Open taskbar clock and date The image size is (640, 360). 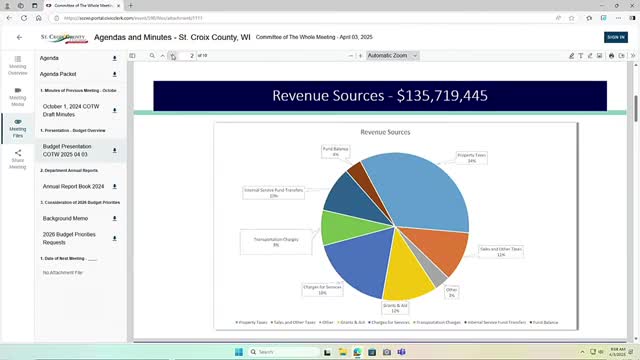click(617, 352)
